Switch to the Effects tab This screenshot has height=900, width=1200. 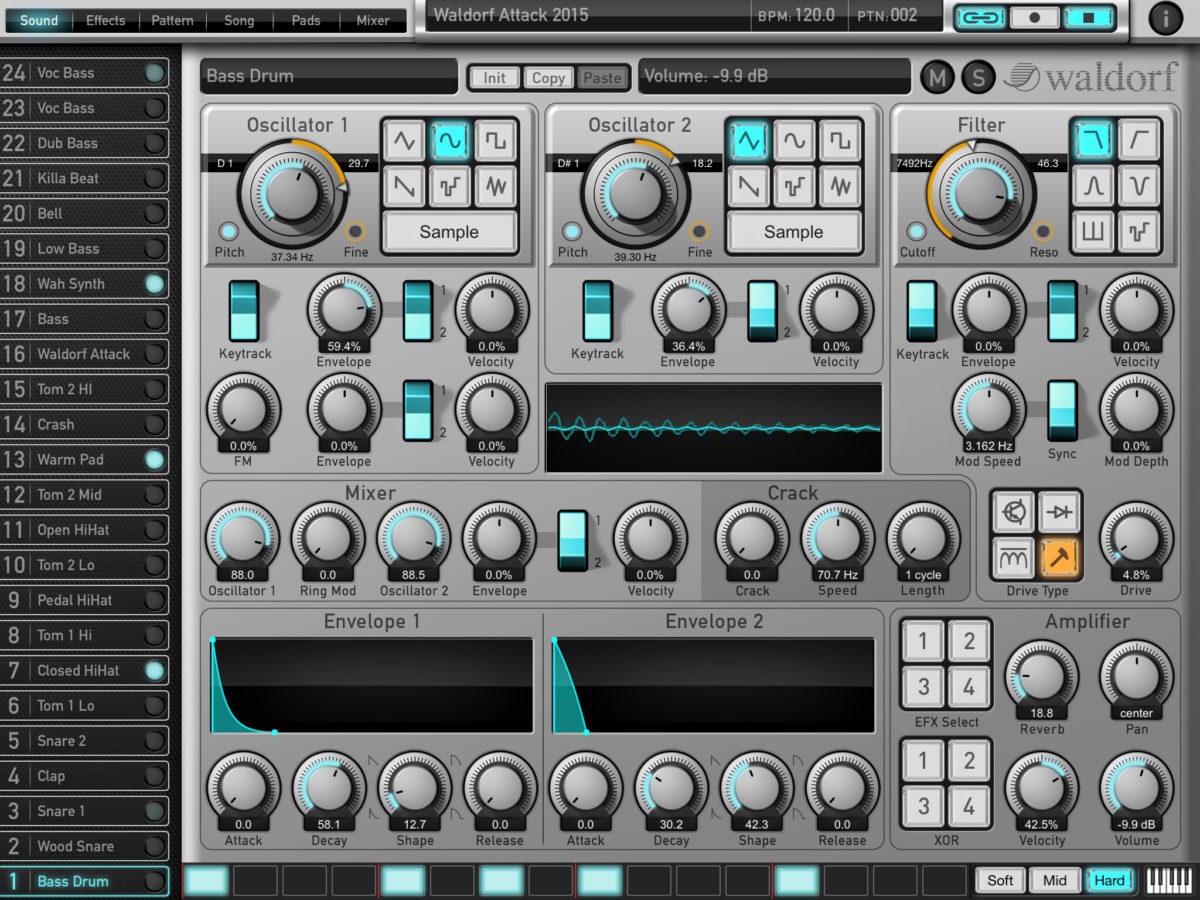click(x=105, y=20)
